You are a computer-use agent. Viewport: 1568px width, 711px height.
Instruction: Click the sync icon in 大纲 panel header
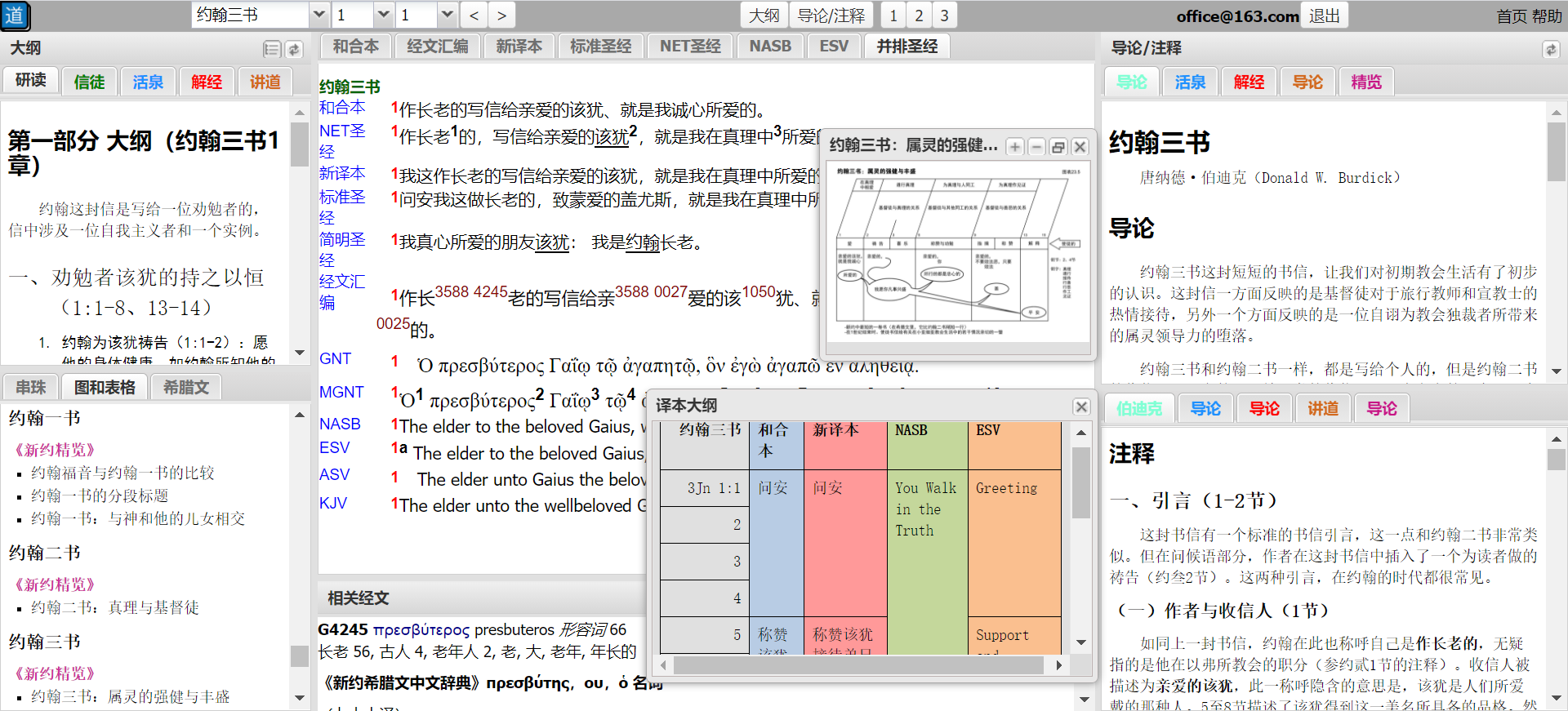pos(294,49)
